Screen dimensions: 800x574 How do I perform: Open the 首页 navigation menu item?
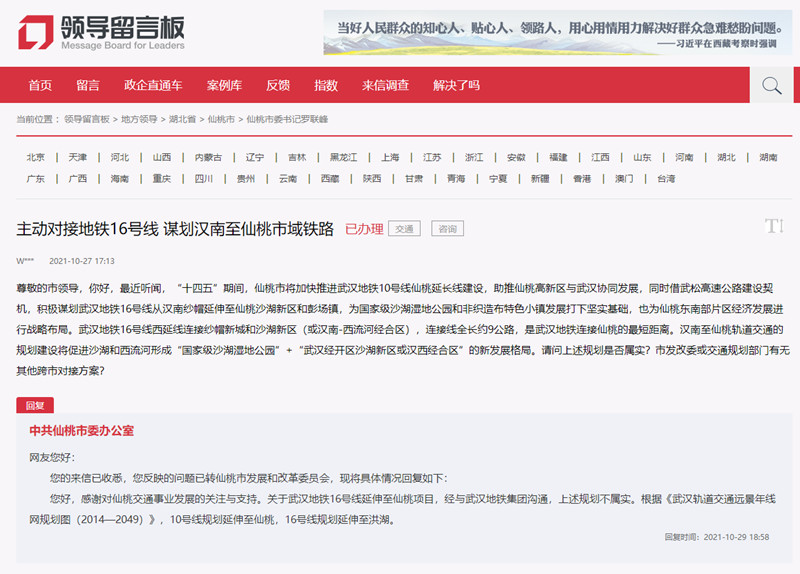40,85
